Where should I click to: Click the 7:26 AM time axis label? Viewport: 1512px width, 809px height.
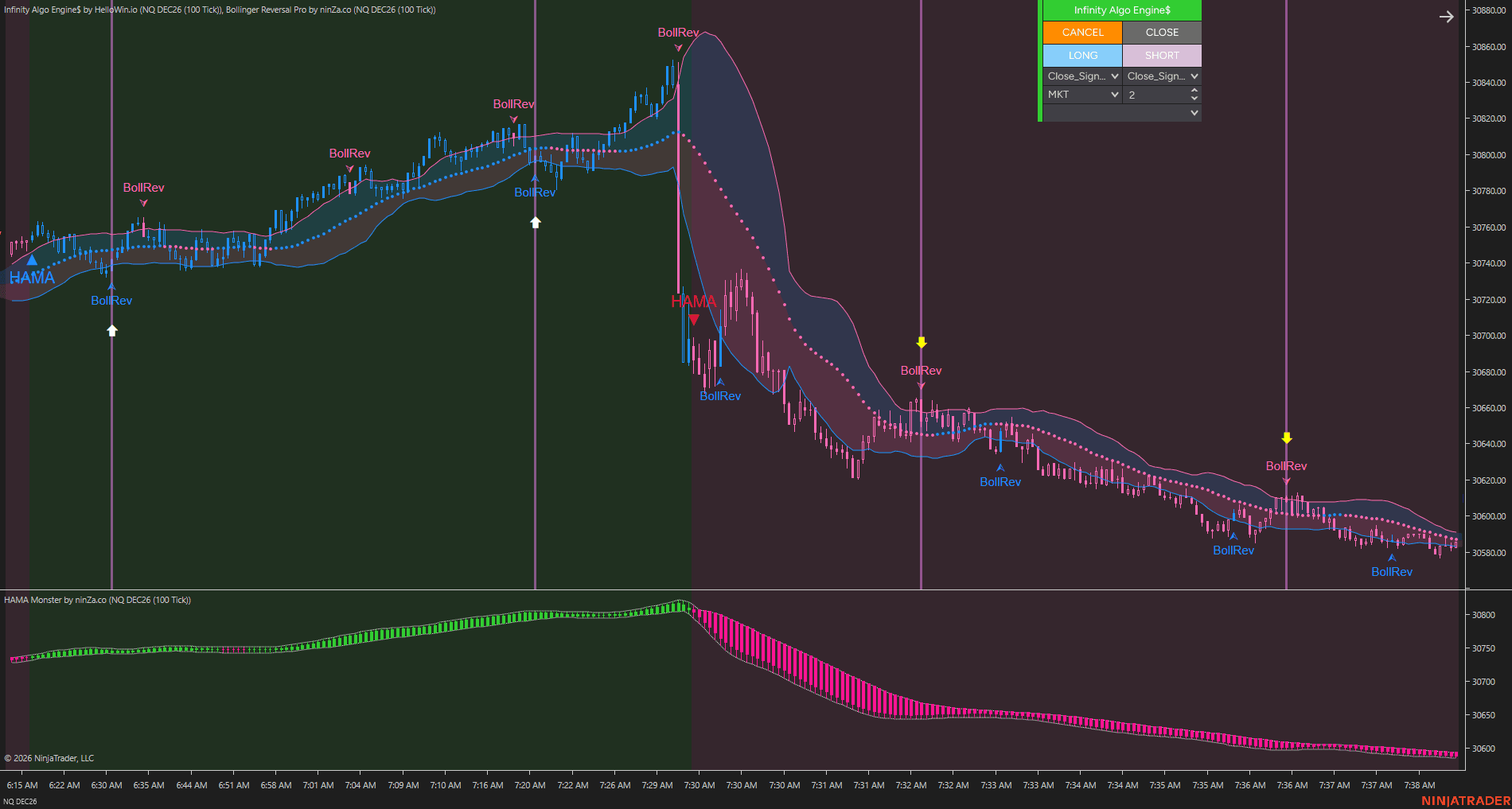pyautogui.click(x=615, y=785)
